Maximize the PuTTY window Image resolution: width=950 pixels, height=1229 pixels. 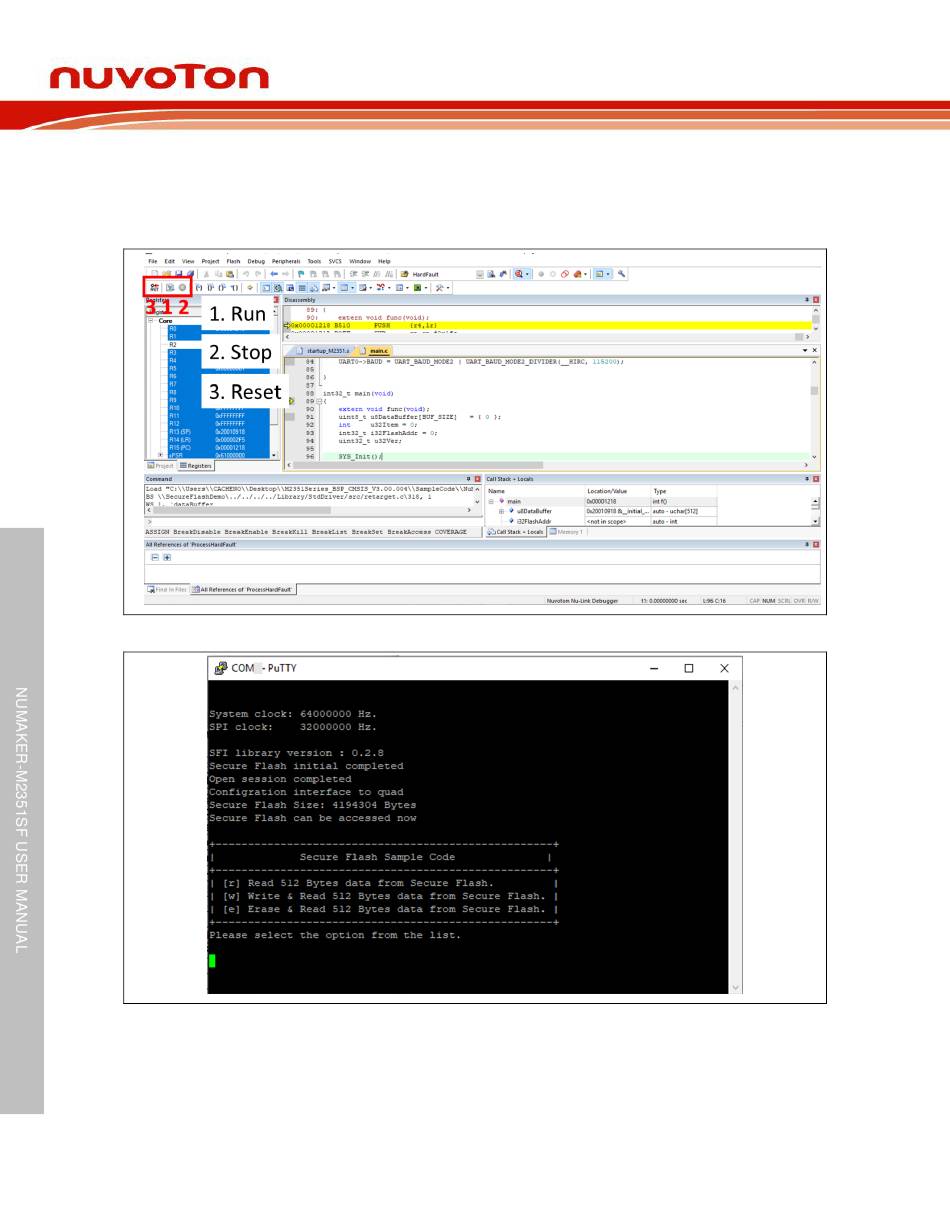[x=689, y=668]
